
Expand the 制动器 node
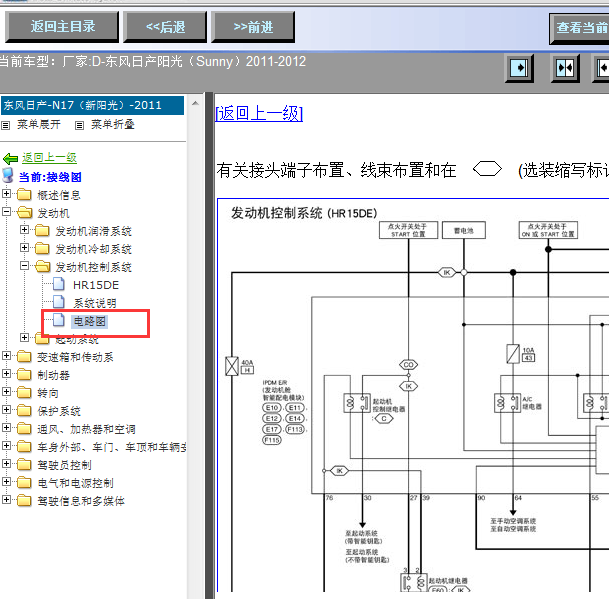click(x=6, y=373)
